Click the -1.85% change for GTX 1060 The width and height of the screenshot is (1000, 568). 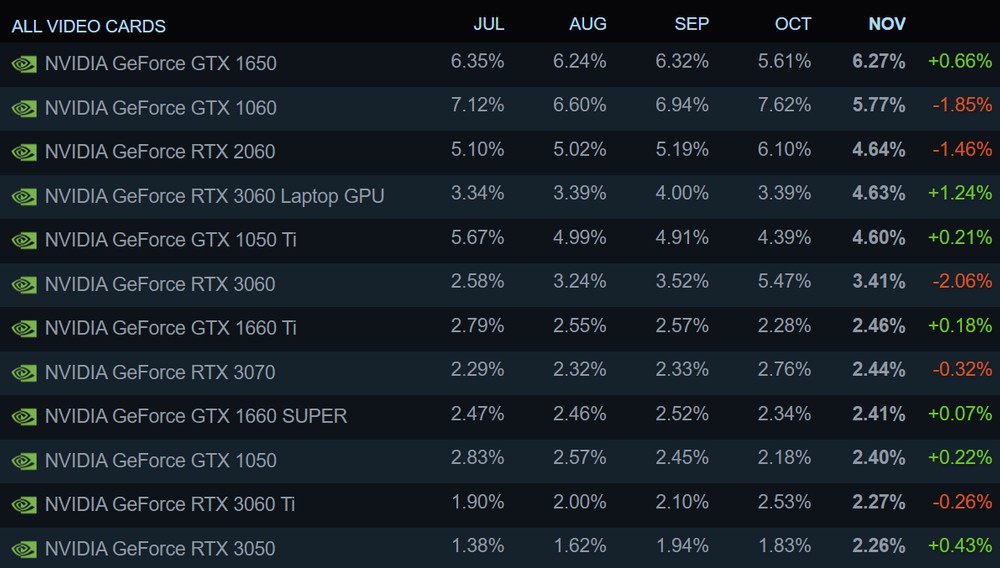pos(960,106)
